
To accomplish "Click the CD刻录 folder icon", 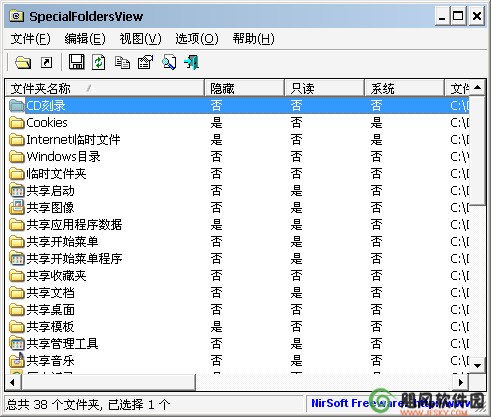I will pos(17,106).
